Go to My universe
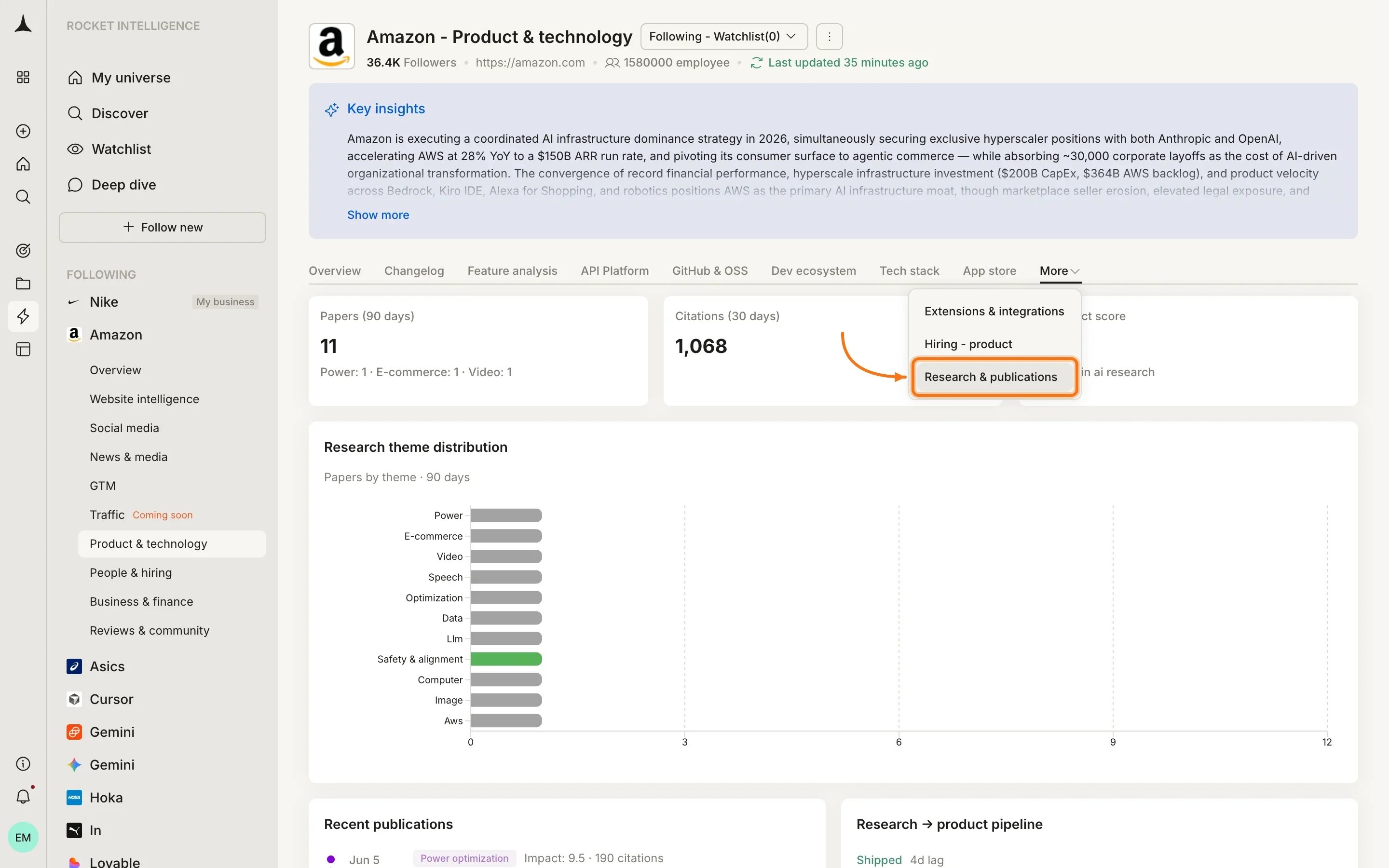 (x=120, y=78)
